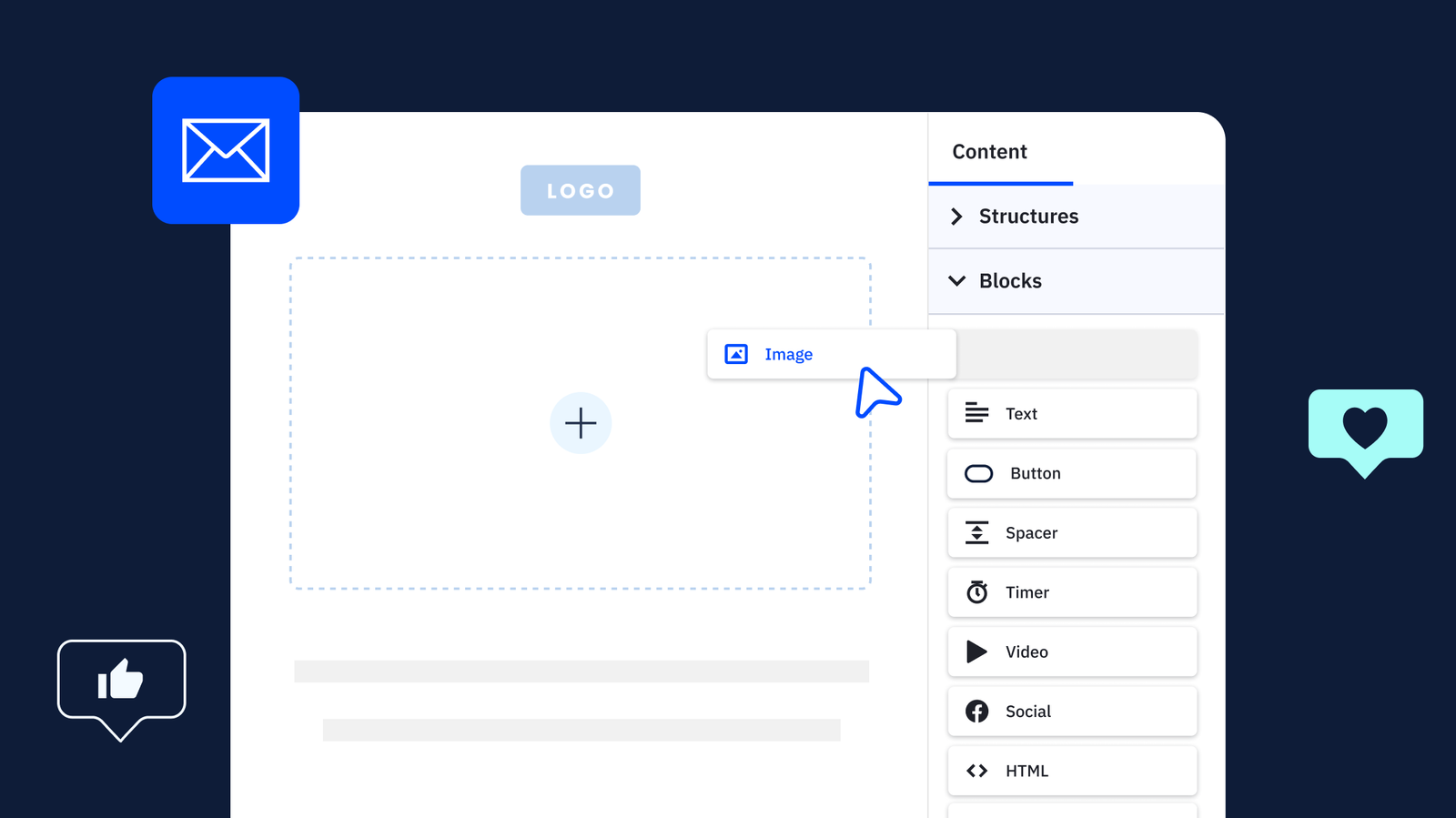Click the thumbs-up speech bubble icon

121,681
